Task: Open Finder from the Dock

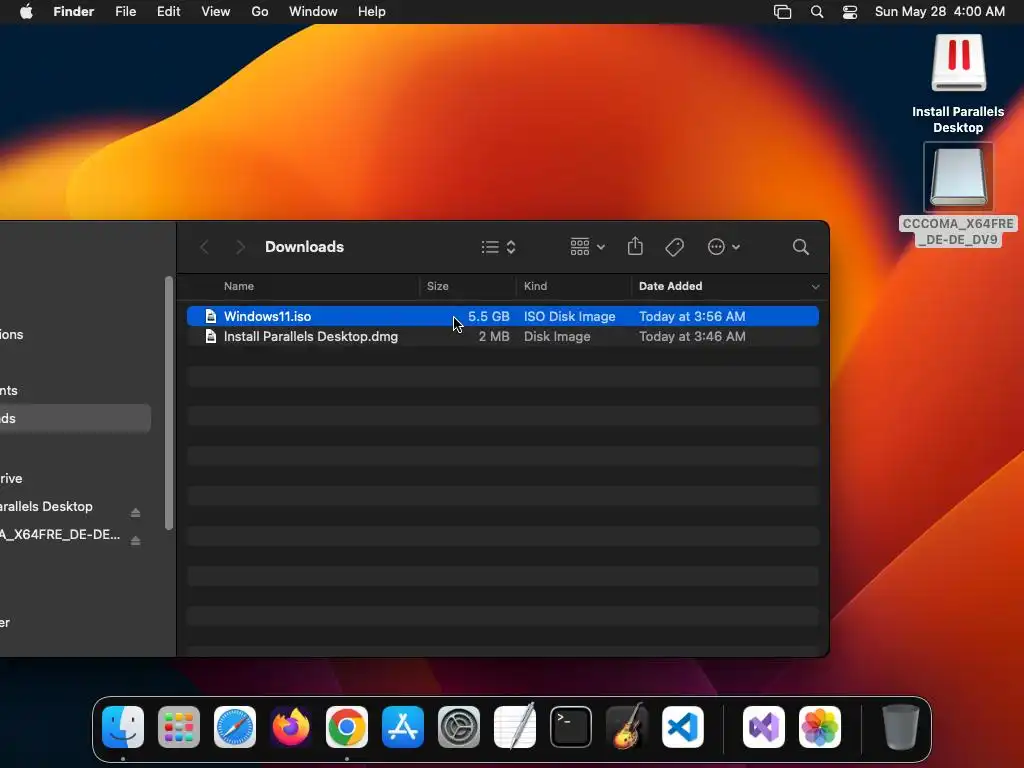Action: (123, 727)
